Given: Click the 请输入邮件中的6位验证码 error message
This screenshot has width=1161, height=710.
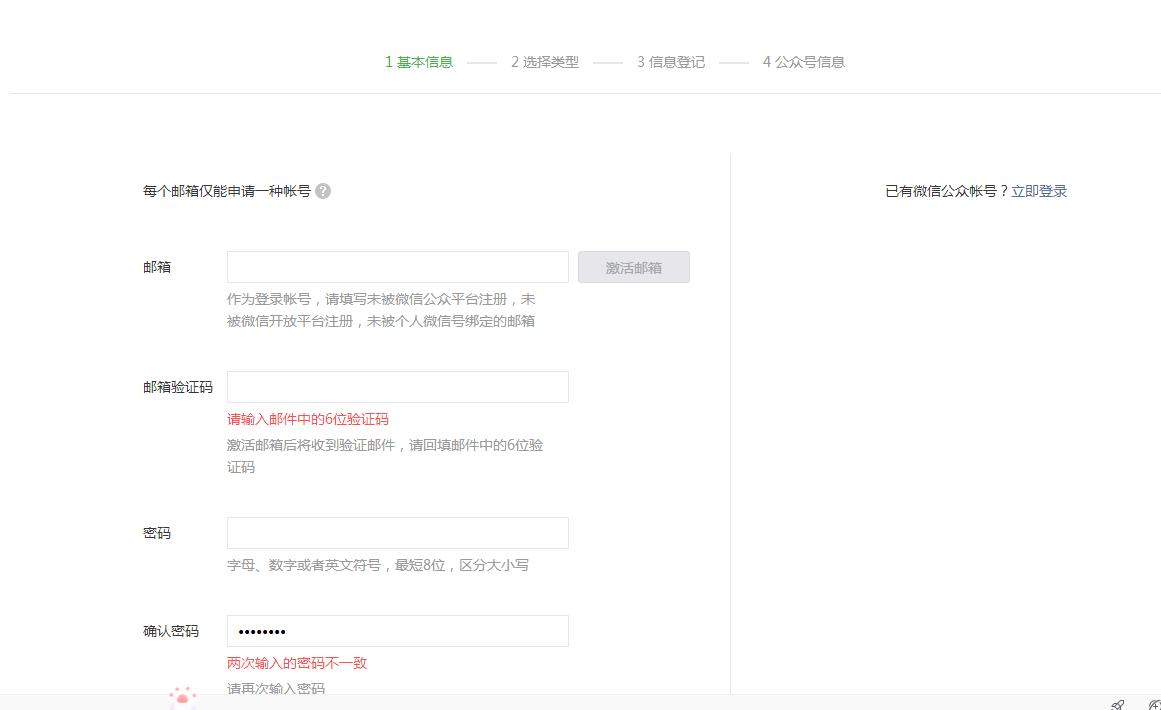Looking at the screenshot, I should click(307, 419).
